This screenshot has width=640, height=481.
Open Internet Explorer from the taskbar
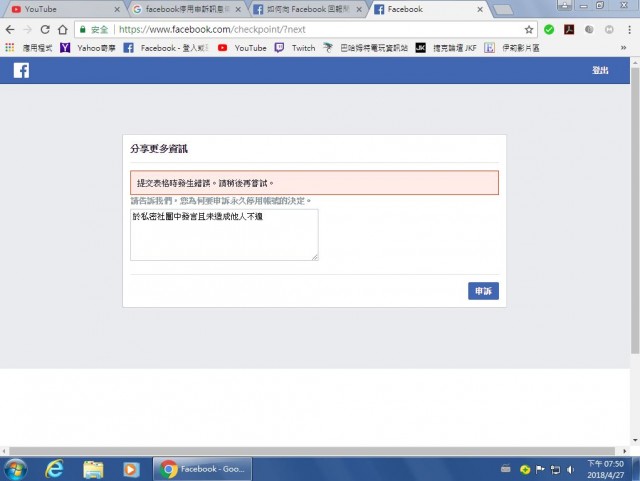(x=55, y=468)
